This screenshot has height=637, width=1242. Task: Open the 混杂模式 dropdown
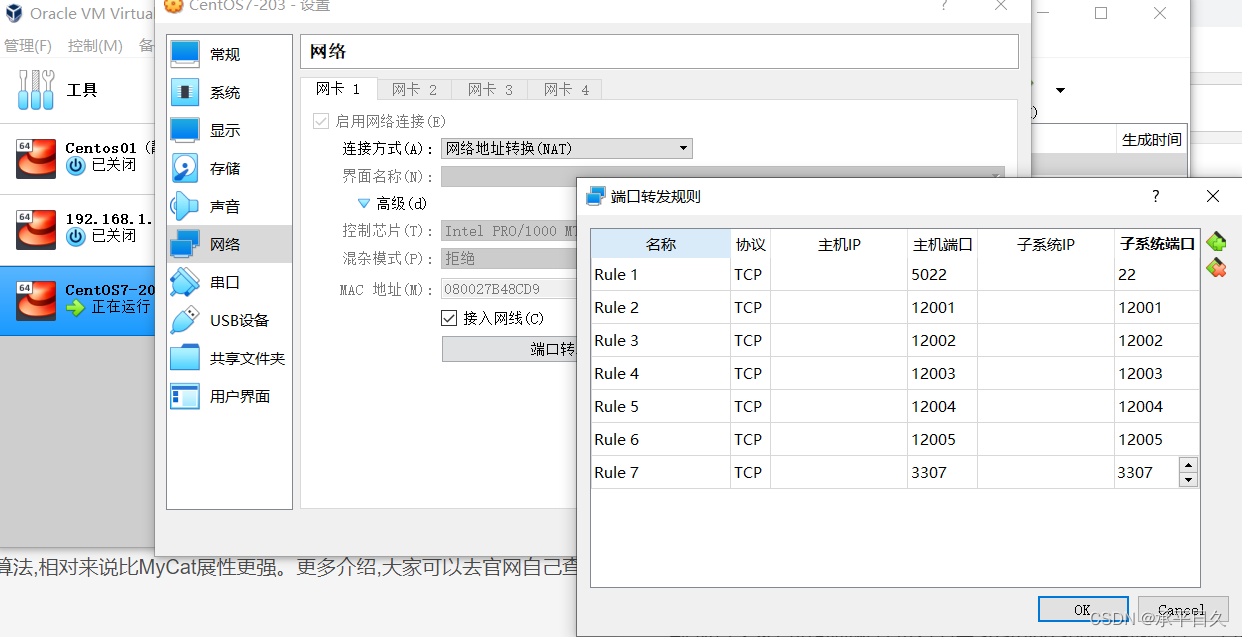[x=510, y=258]
